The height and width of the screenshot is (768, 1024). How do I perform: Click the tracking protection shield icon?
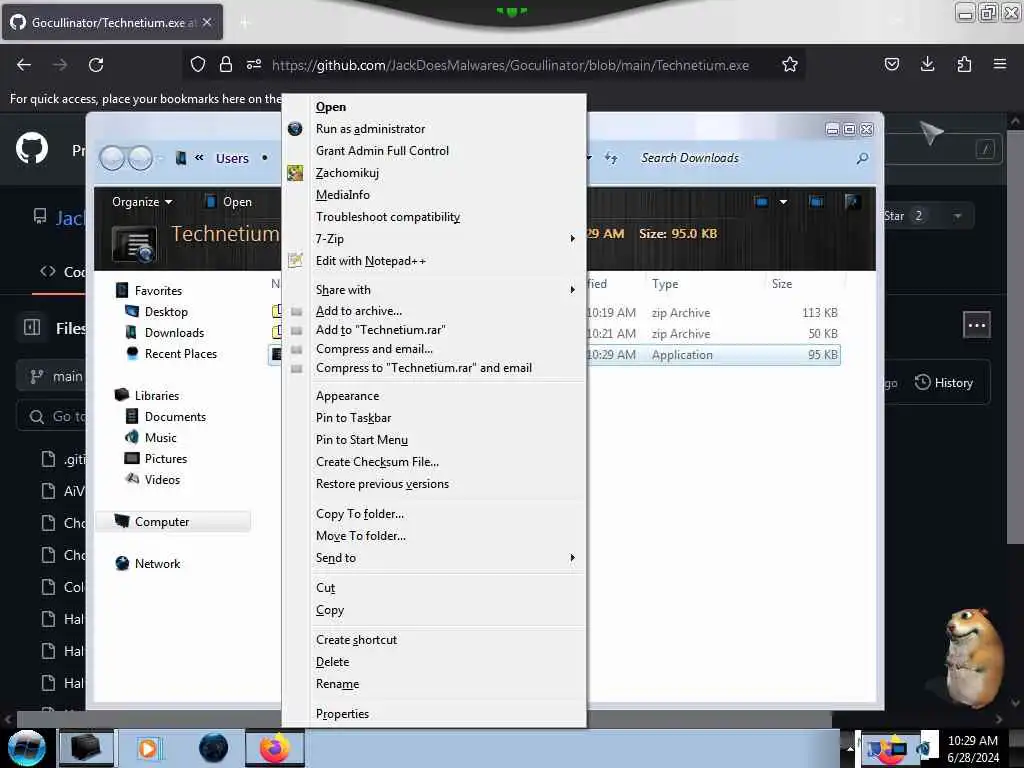click(x=198, y=64)
